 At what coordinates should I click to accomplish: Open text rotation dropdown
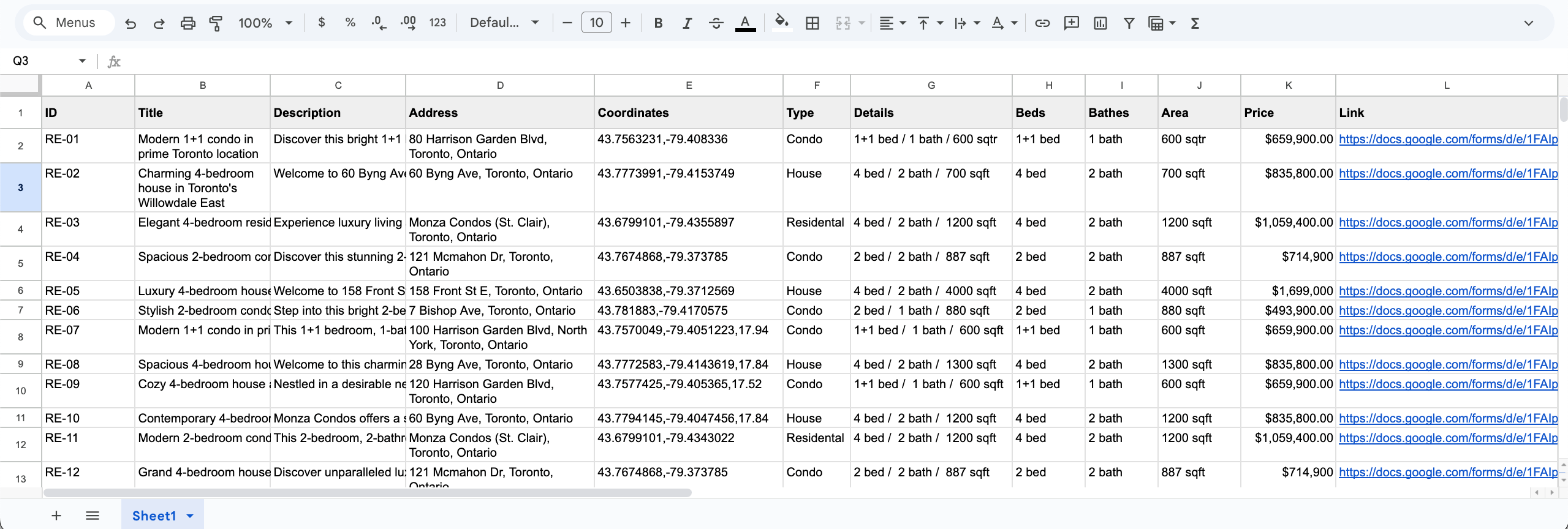click(x=1004, y=23)
